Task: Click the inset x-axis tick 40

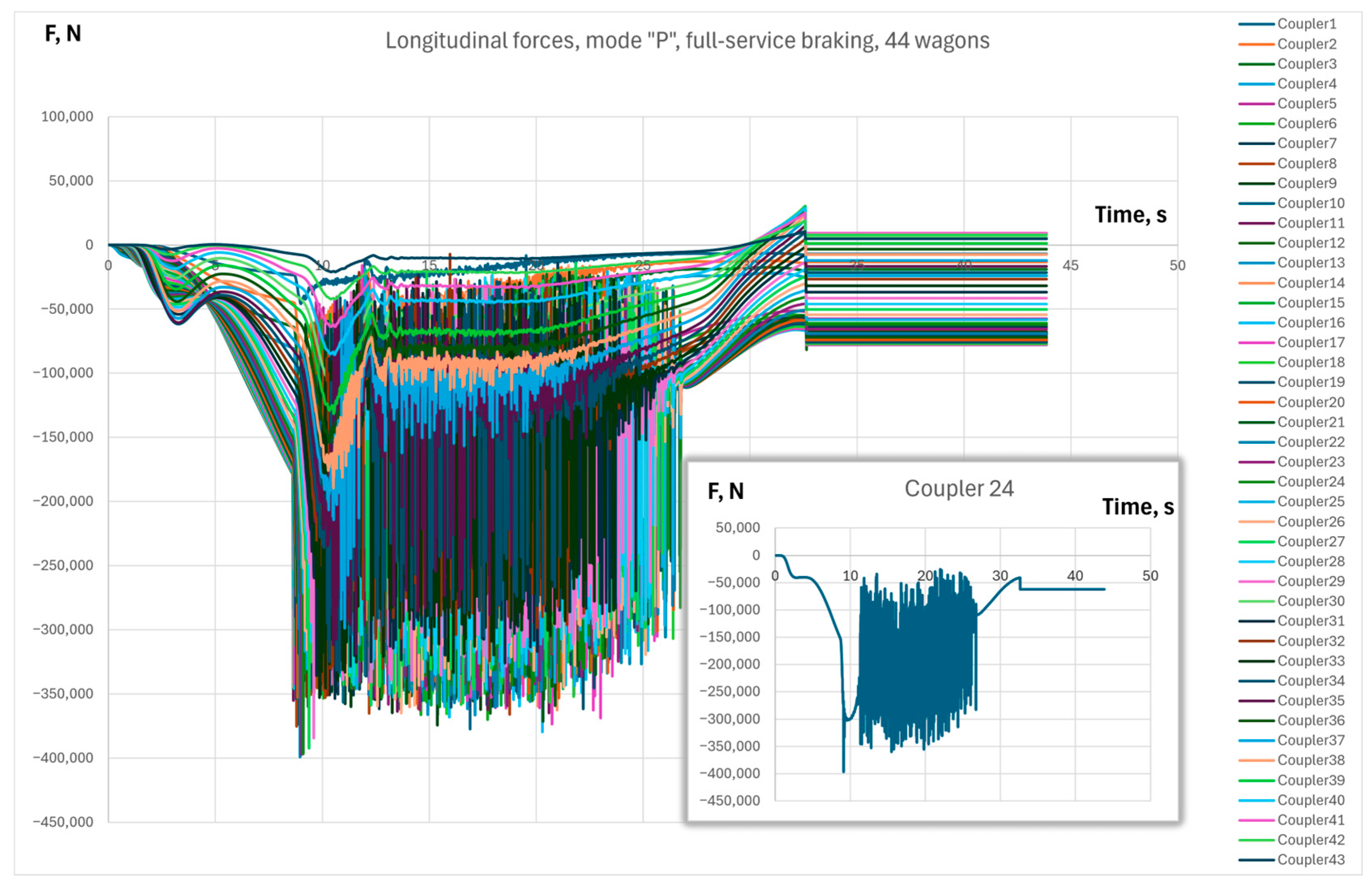Action: click(1075, 576)
